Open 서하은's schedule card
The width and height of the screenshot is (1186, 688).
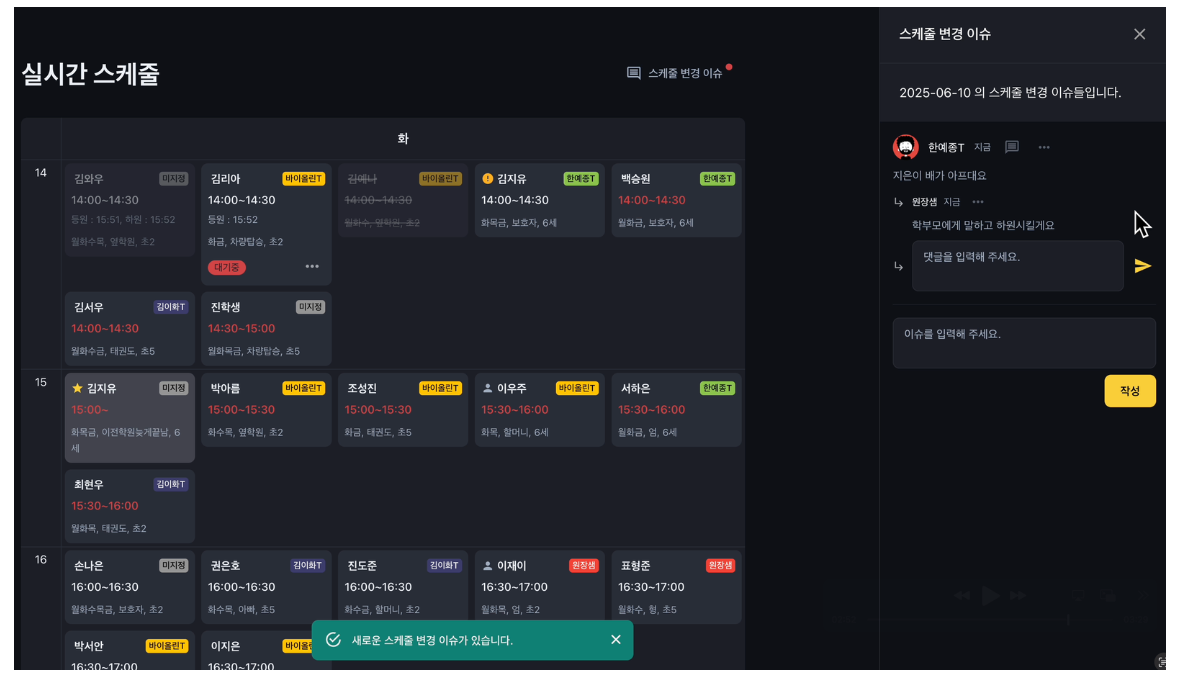pyautogui.click(x=676, y=410)
